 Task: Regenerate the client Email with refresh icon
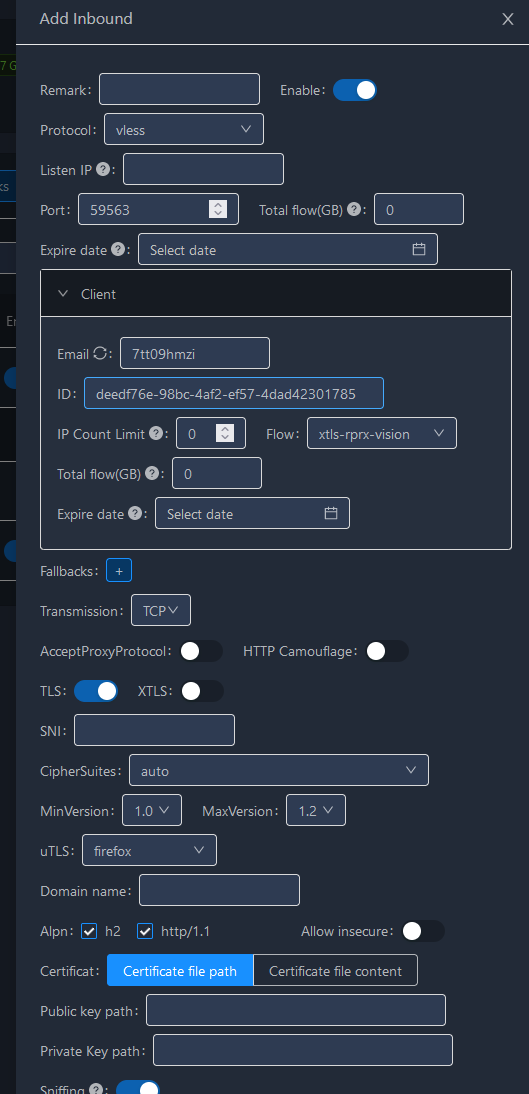tap(100, 354)
